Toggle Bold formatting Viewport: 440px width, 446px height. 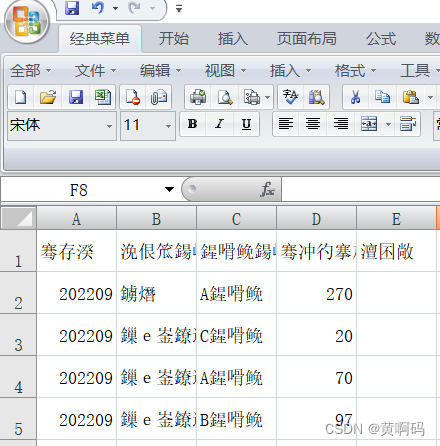[192, 124]
